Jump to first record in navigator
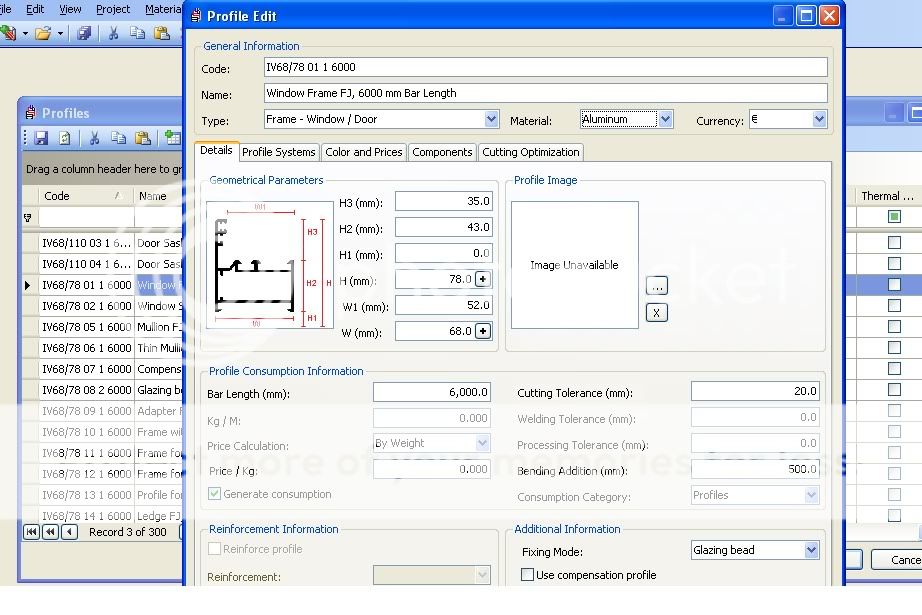This screenshot has height=615, width=922. pos(31,532)
